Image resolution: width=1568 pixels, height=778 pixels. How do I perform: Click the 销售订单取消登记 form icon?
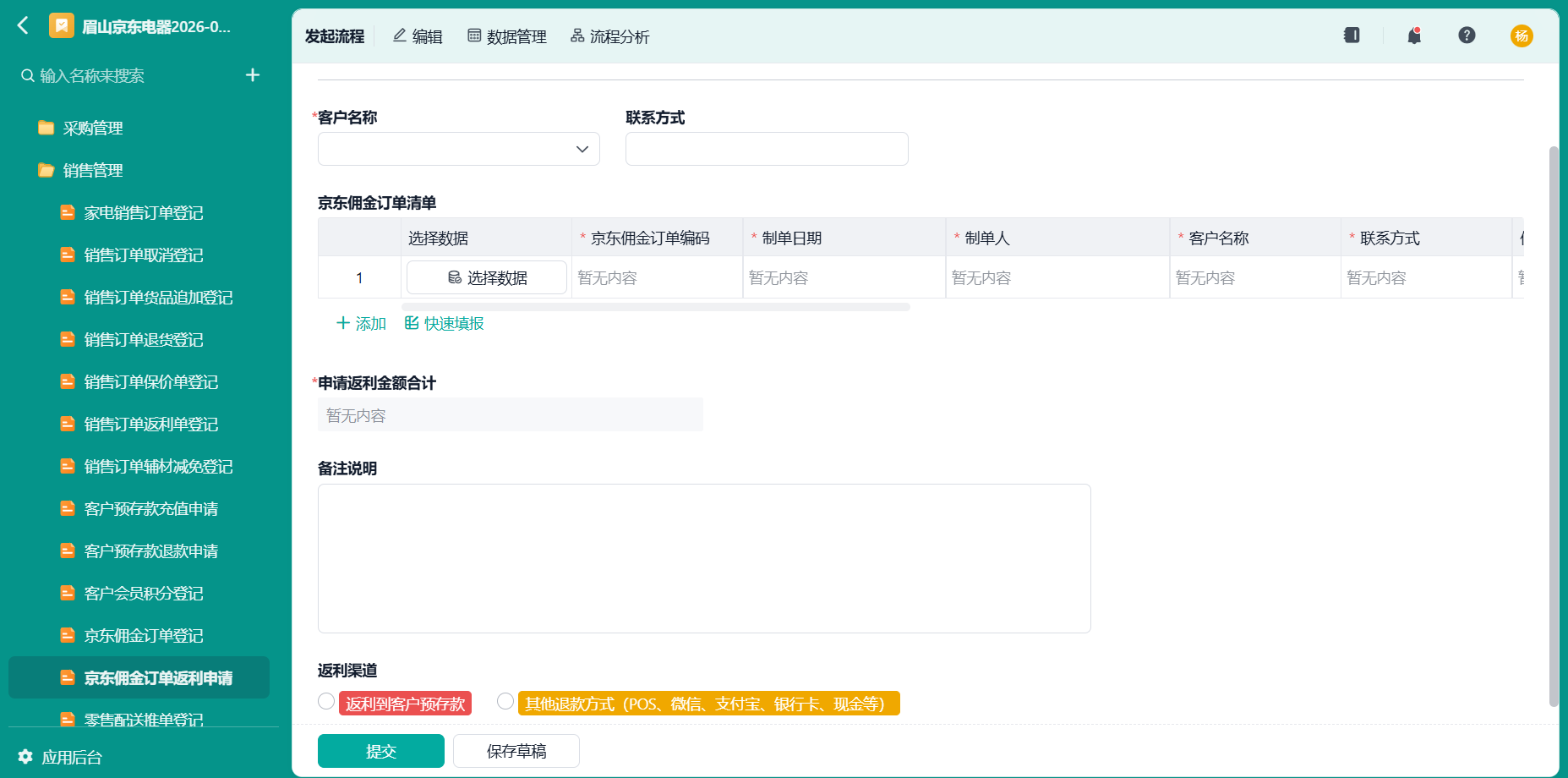click(68, 255)
